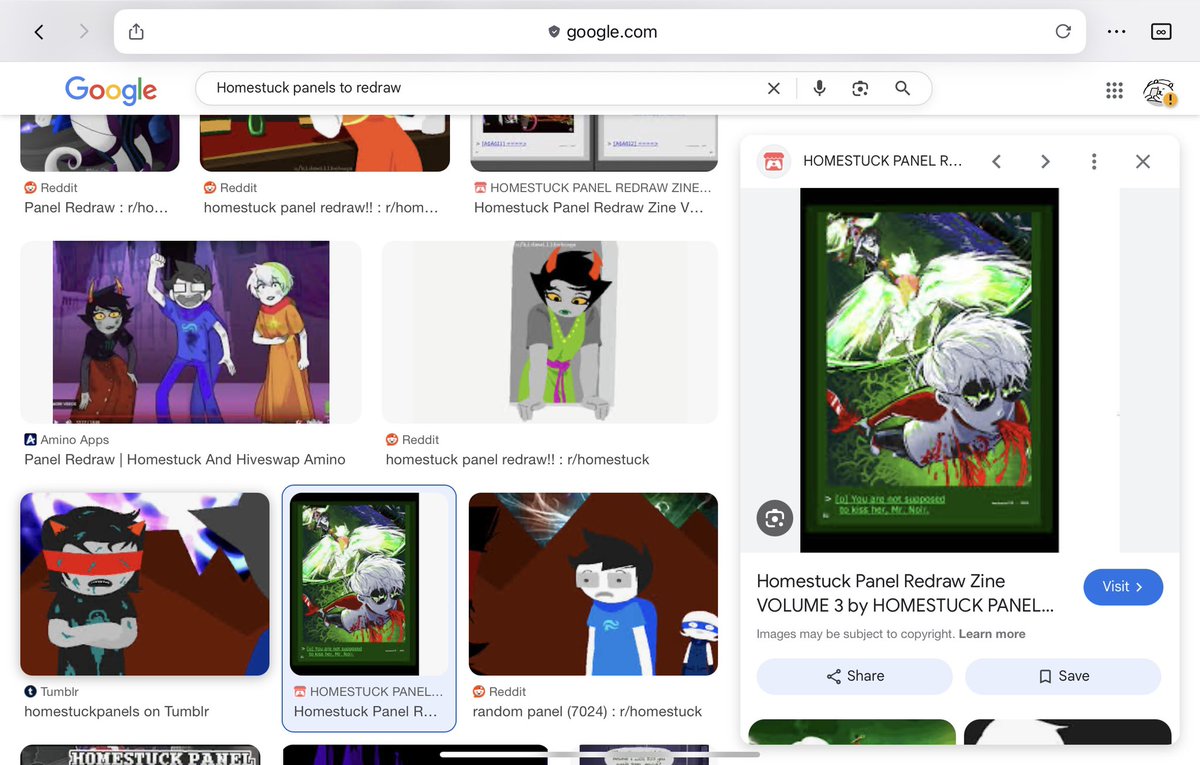Open black-and-white related image under preview
The height and width of the screenshot is (765, 1200).
(1067, 732)
